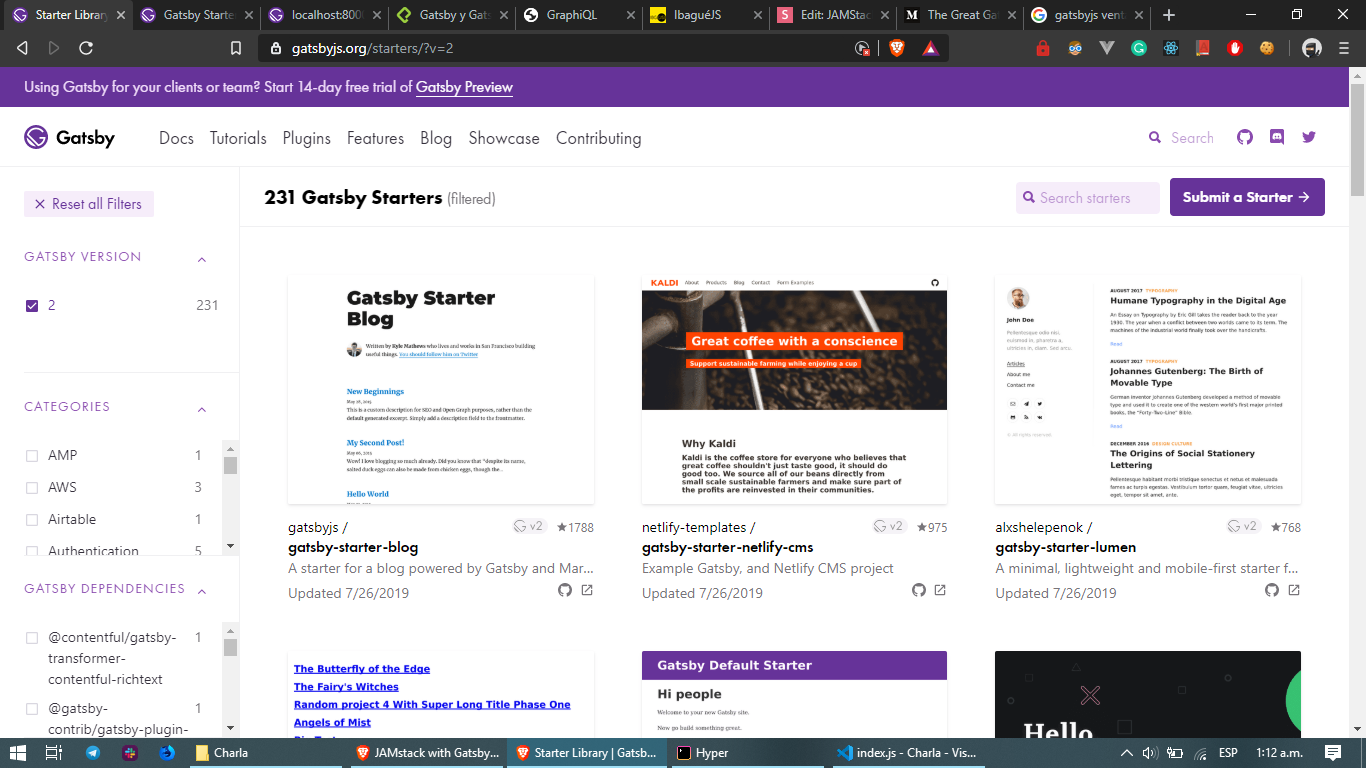Click Submit a Starter button
The width and height of the screenshot is (1366, 768).
pyautogui.click(x=1247, y=197)
